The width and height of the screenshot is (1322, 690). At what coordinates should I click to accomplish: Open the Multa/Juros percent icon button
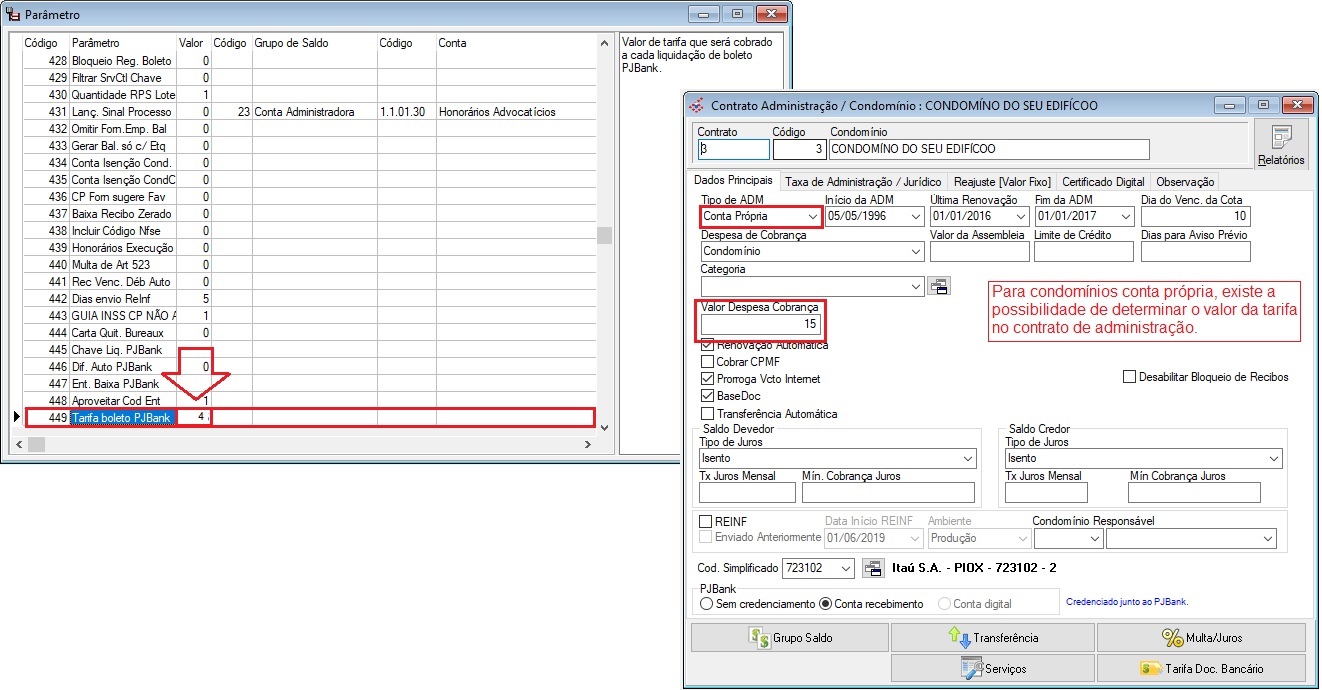point(1201,637)
